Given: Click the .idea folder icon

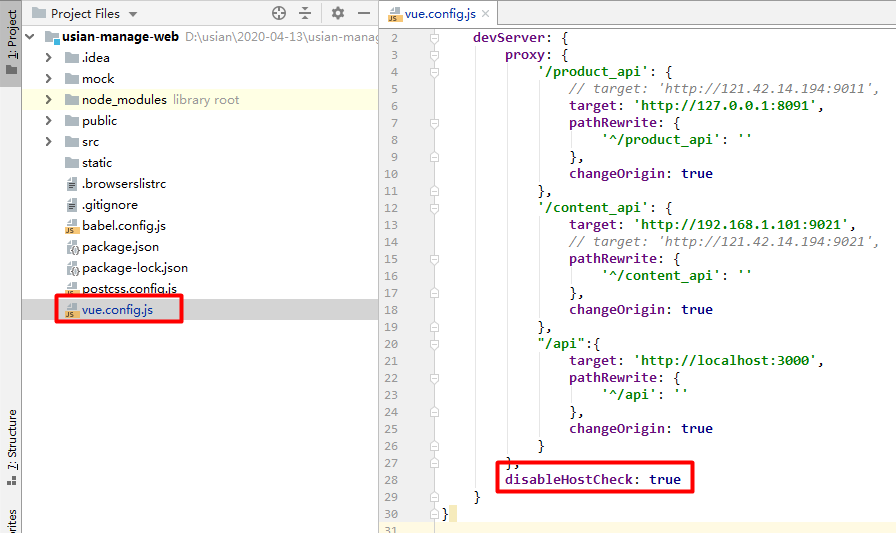Looking at the screenshot, I should click(72, 58).
